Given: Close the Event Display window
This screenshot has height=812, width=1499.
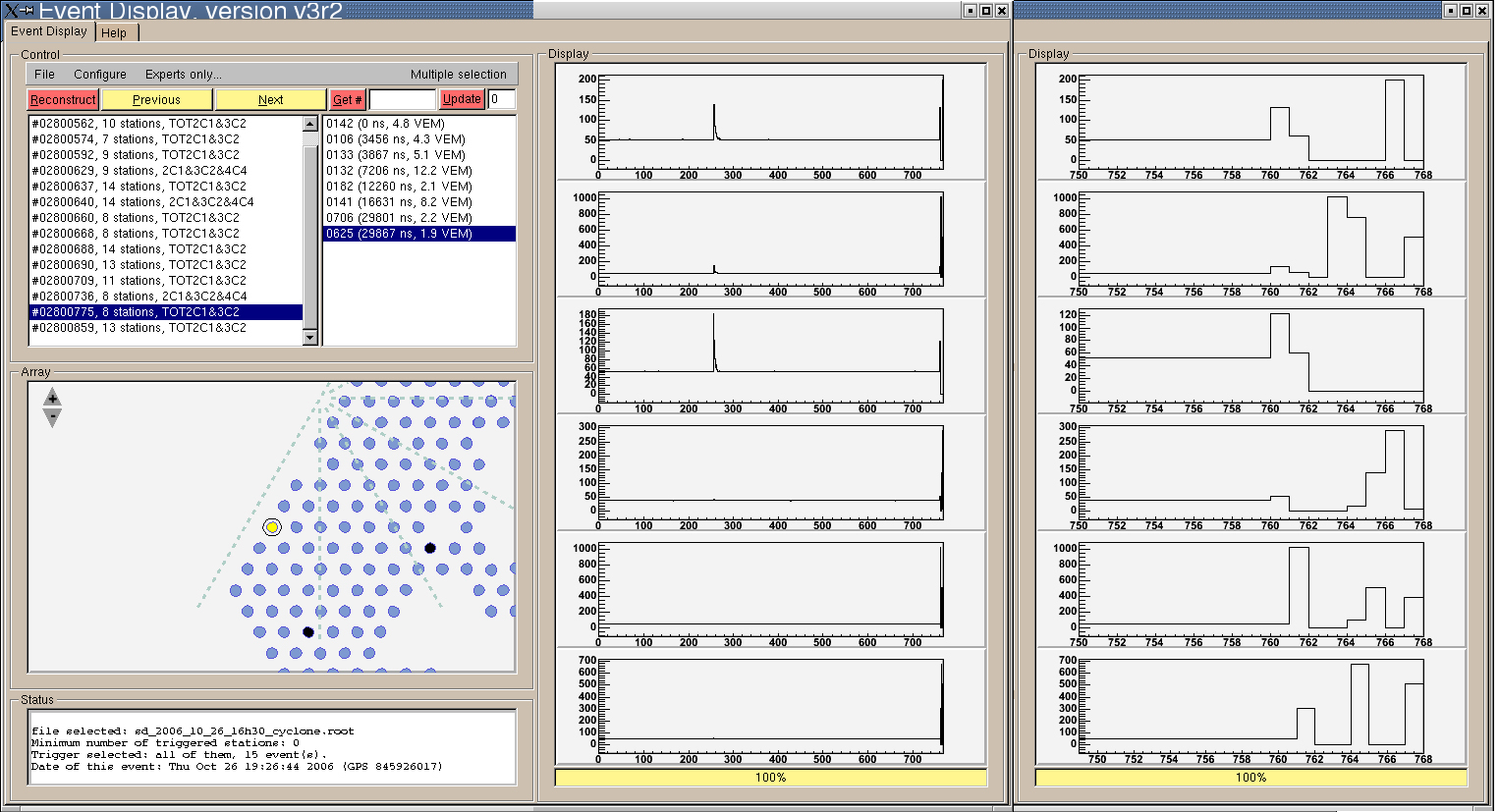Looking at the screenshot, I should [1002, 11].
